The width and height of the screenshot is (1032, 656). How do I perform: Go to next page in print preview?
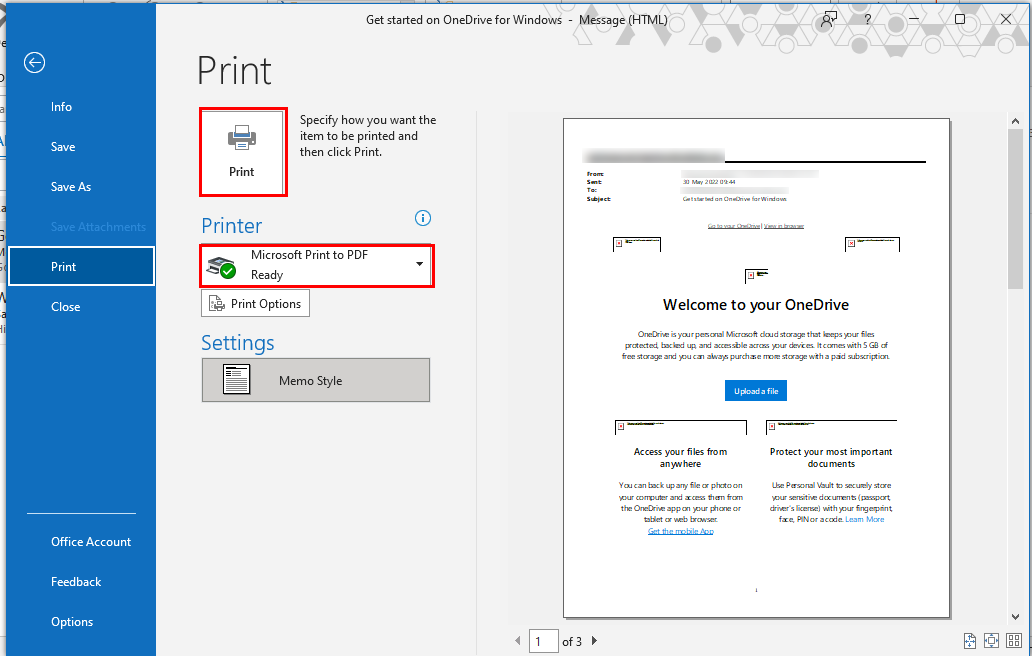tap(594, 641)
